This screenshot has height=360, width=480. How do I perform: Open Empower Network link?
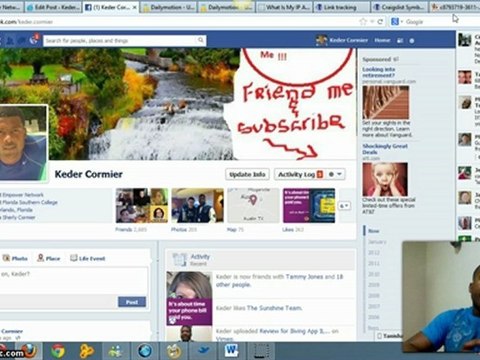[23, 195]
